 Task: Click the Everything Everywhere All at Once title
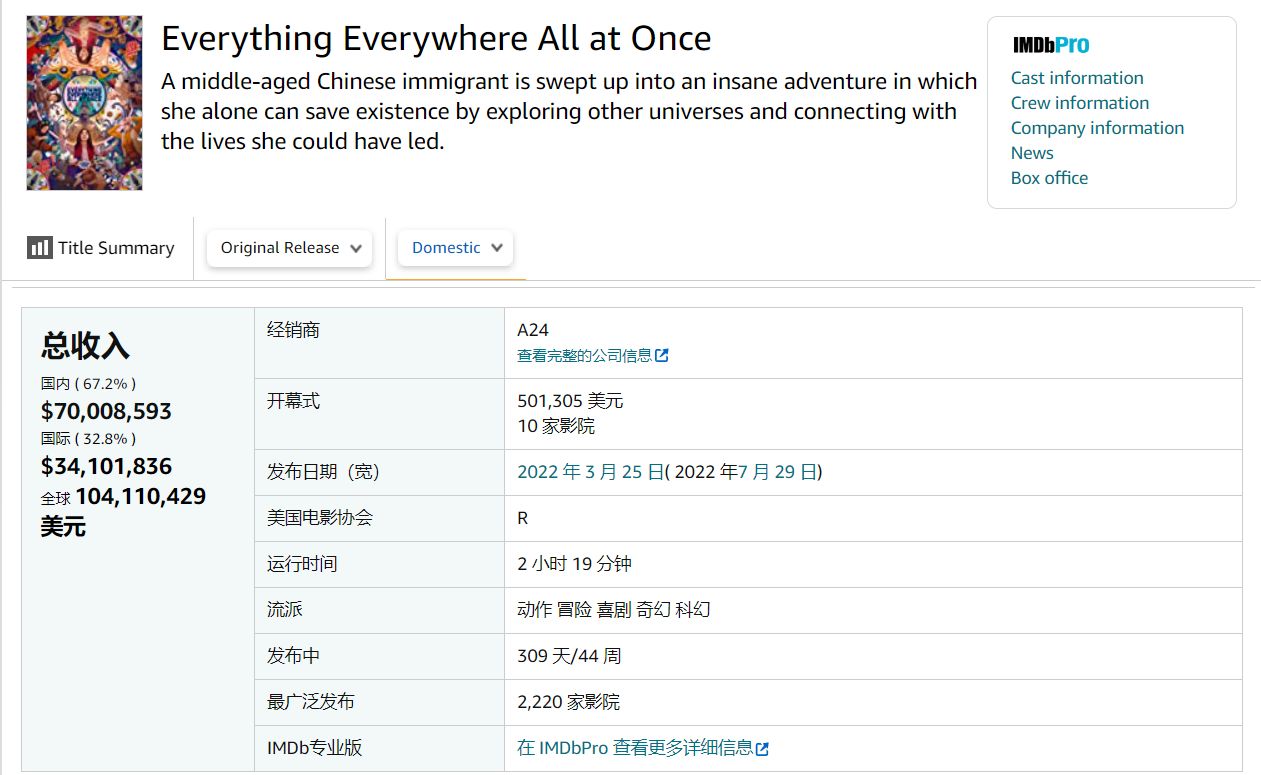(x=436, y=39)
